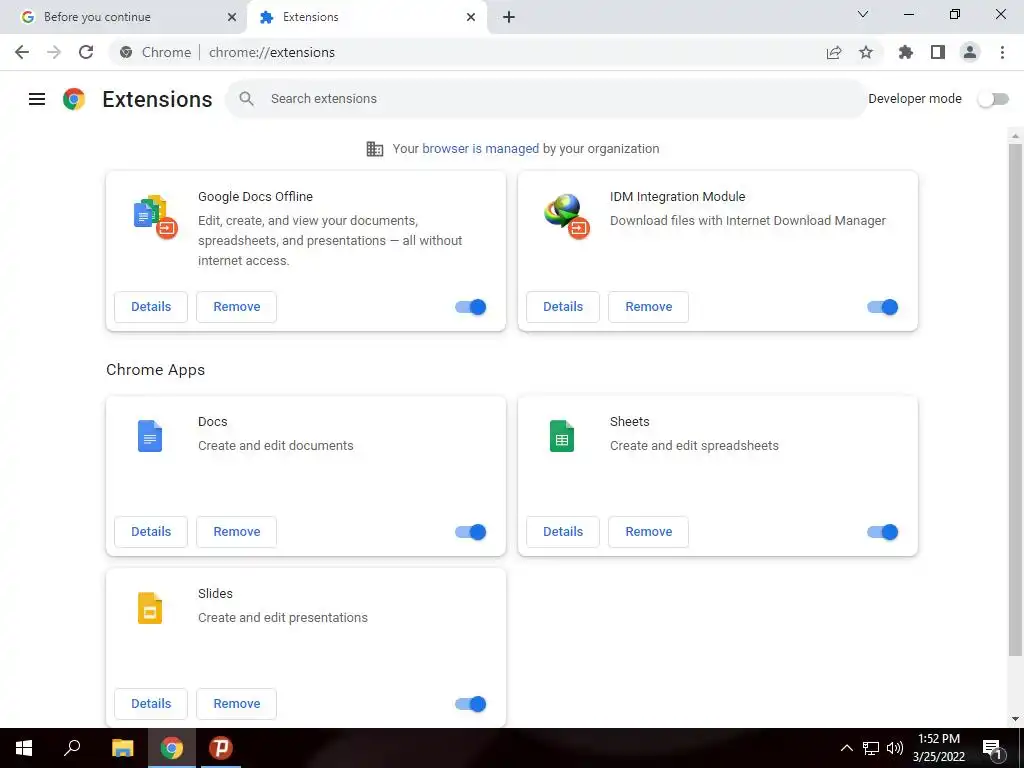The width and height of the screenshot is (1024, 768).
Task: Click the taskbar clock and date
Action: [x=938, y=748]
